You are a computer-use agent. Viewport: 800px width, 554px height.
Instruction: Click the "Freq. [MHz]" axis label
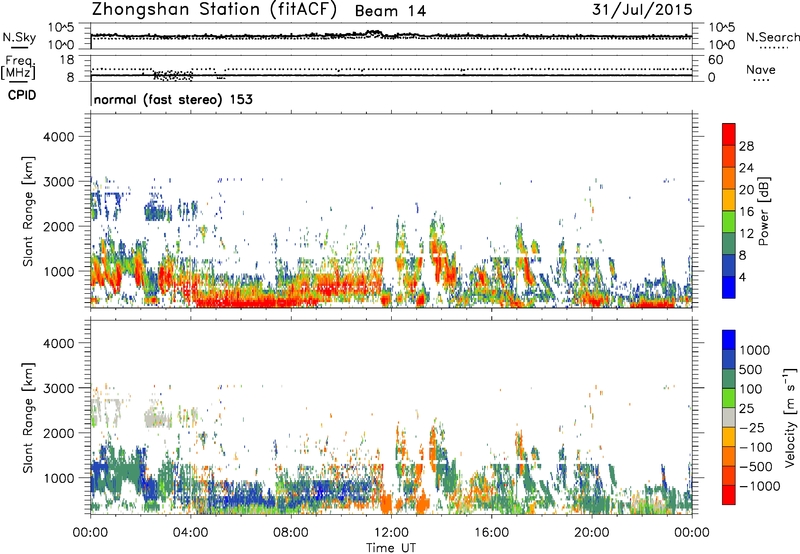18,68
